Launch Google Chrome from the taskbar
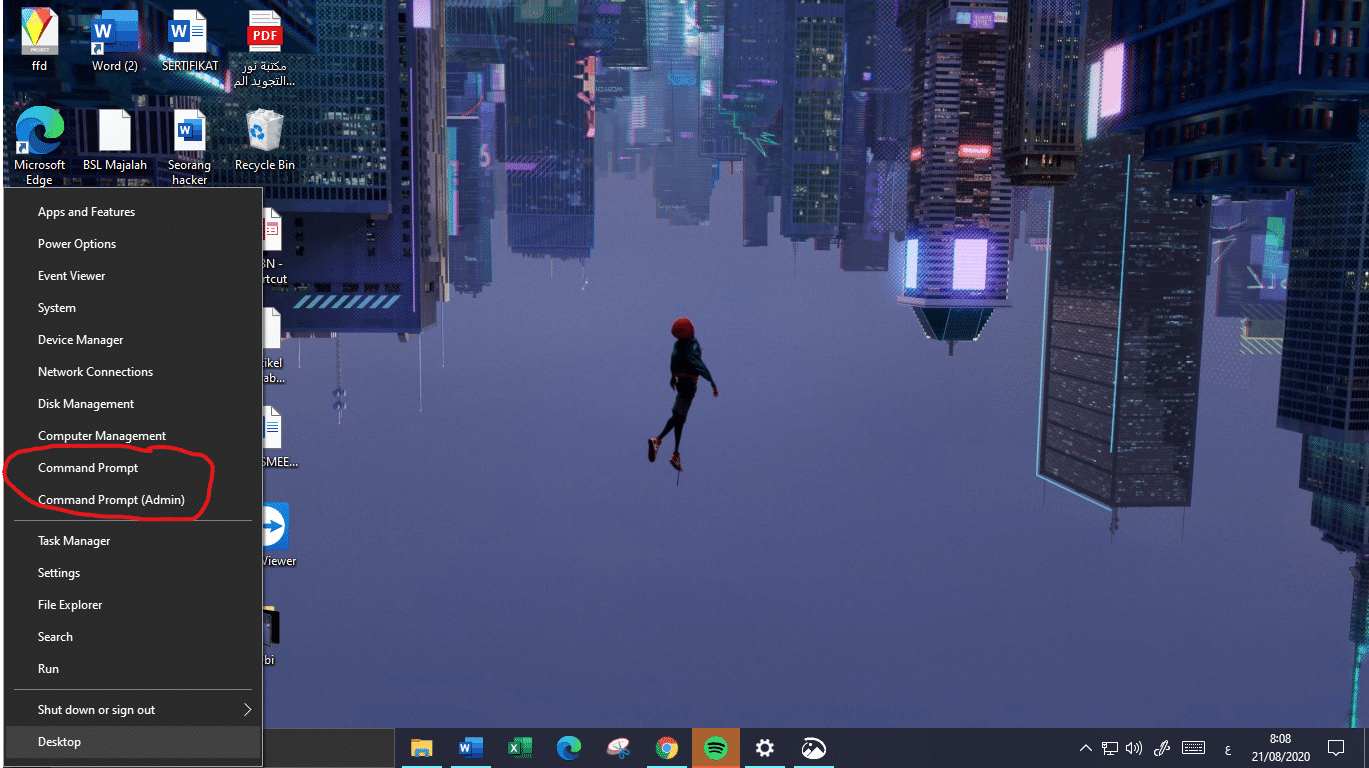Image resolution: width=1369 pixels, height=768 pixels. (x=667, y=748)
